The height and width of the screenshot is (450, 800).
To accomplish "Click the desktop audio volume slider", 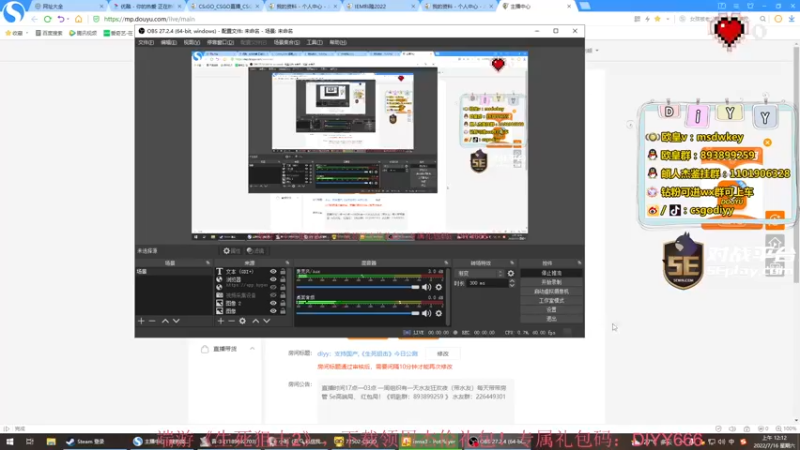I will click(358, 313).
